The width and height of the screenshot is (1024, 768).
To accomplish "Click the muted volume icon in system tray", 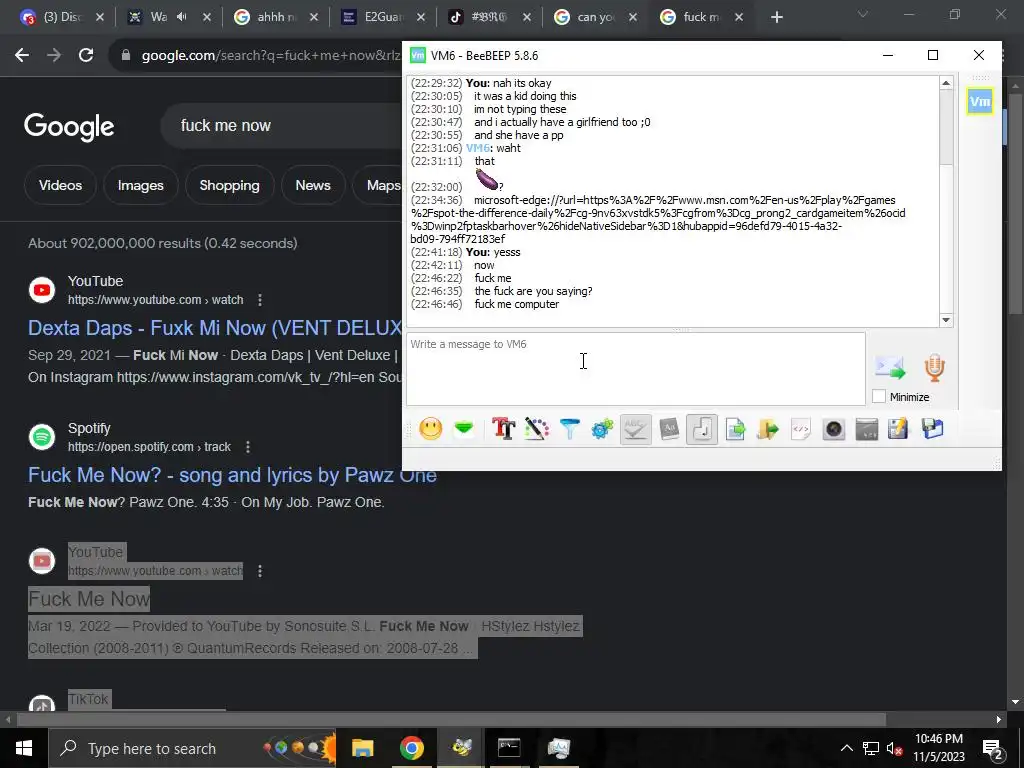I will click(x=894, y=748).
